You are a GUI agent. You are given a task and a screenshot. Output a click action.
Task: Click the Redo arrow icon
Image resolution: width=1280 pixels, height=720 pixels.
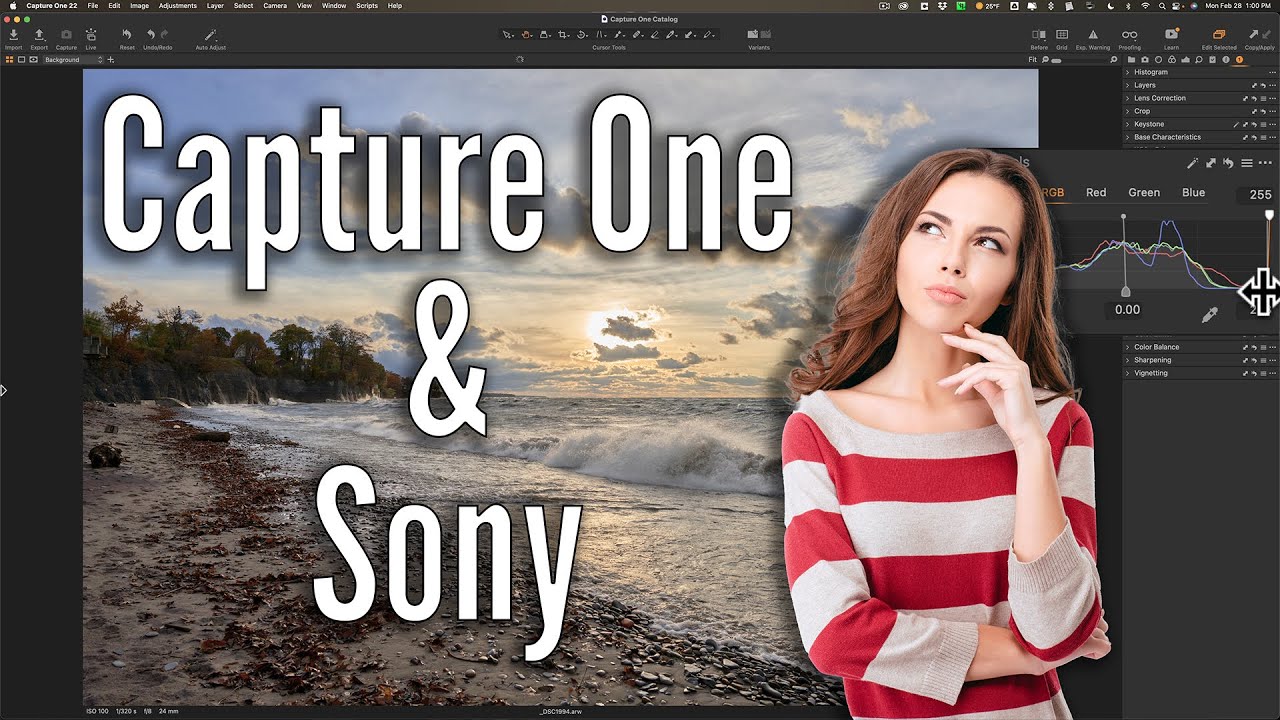click(164, 35)
